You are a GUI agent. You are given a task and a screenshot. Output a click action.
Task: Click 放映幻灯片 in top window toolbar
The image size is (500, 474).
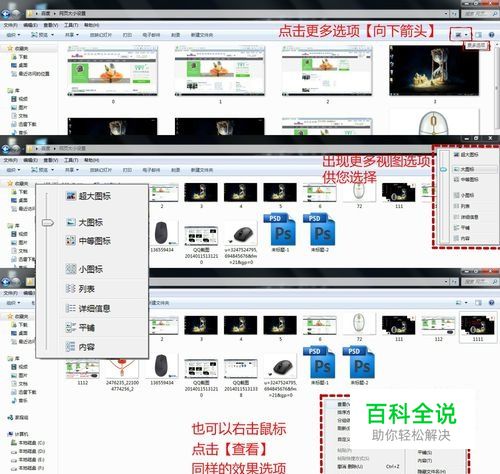tap(101, 35)
